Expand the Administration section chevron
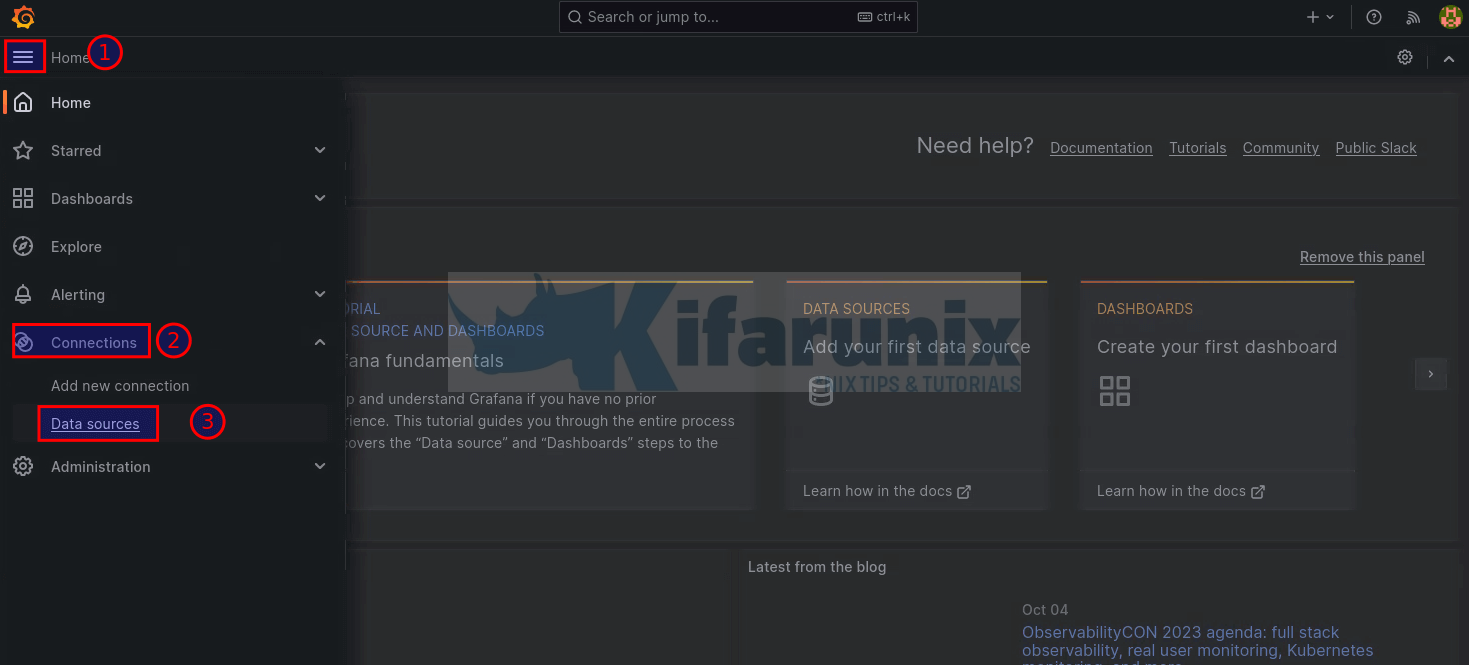Viewport: 1469px width, 665px height. (320, 467)
